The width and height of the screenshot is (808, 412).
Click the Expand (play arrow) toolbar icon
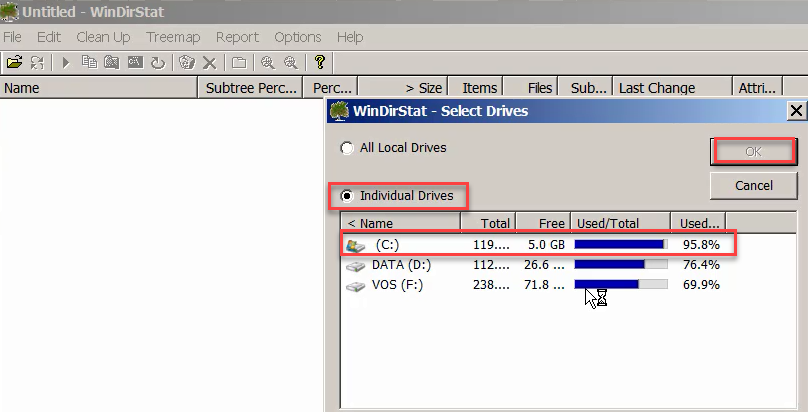[65, 62]
